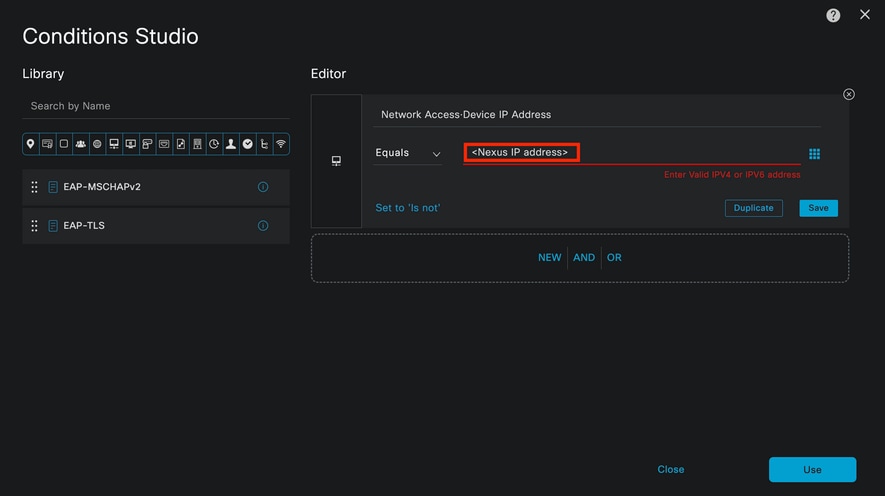Add an AND condition

(x=584, y=257)
